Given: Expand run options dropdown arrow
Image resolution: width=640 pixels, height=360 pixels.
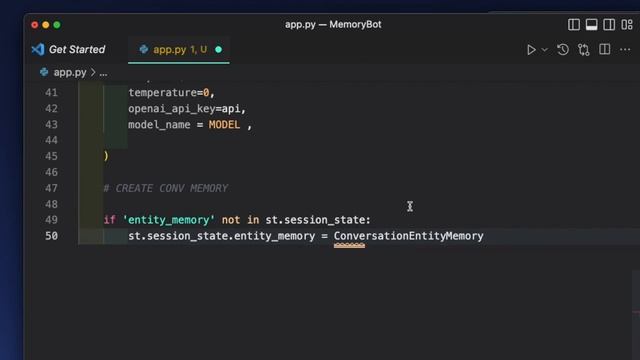Looking at the screenshot, I should tap(544, 50).
